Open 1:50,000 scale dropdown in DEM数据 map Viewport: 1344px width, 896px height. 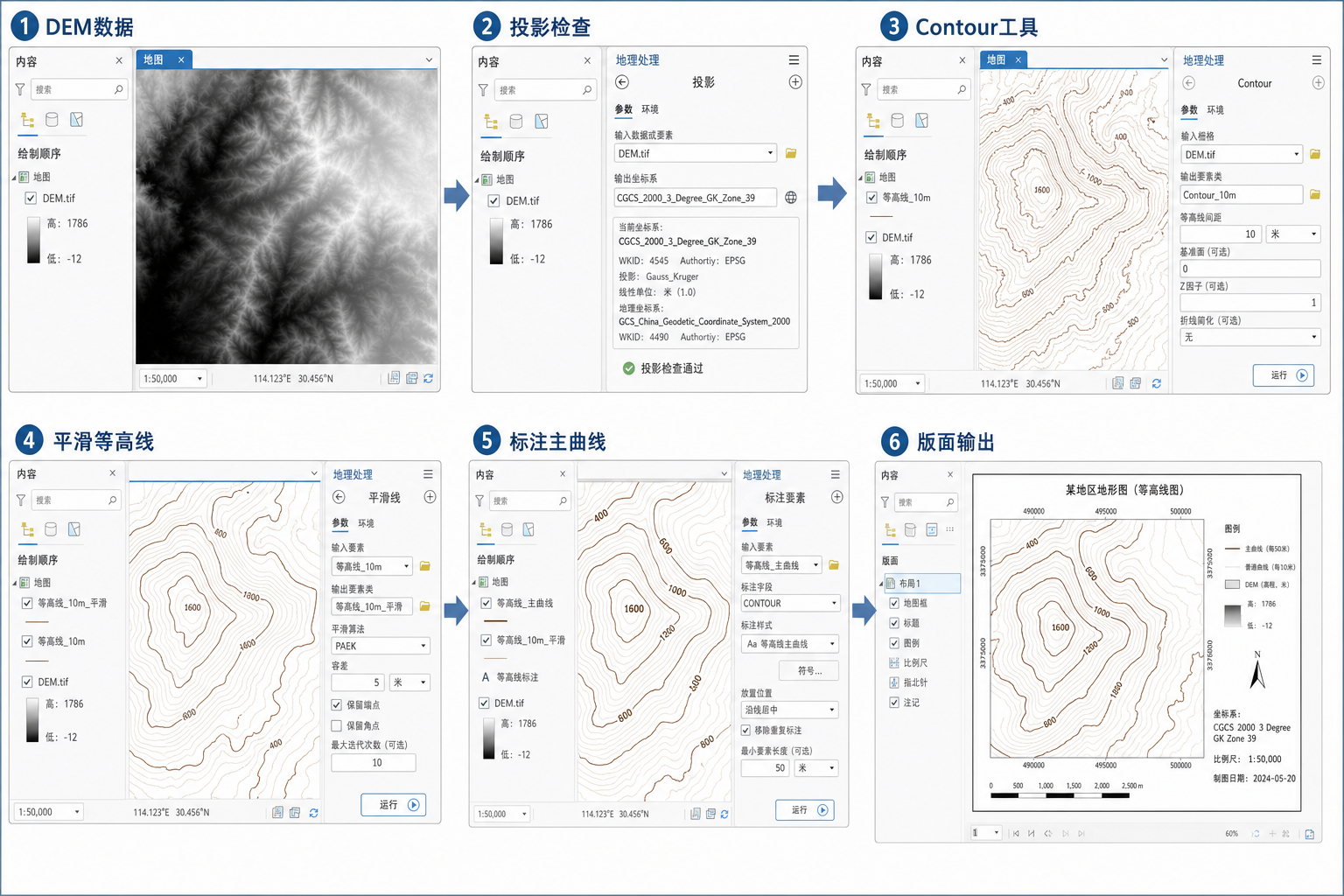point(173,379)
